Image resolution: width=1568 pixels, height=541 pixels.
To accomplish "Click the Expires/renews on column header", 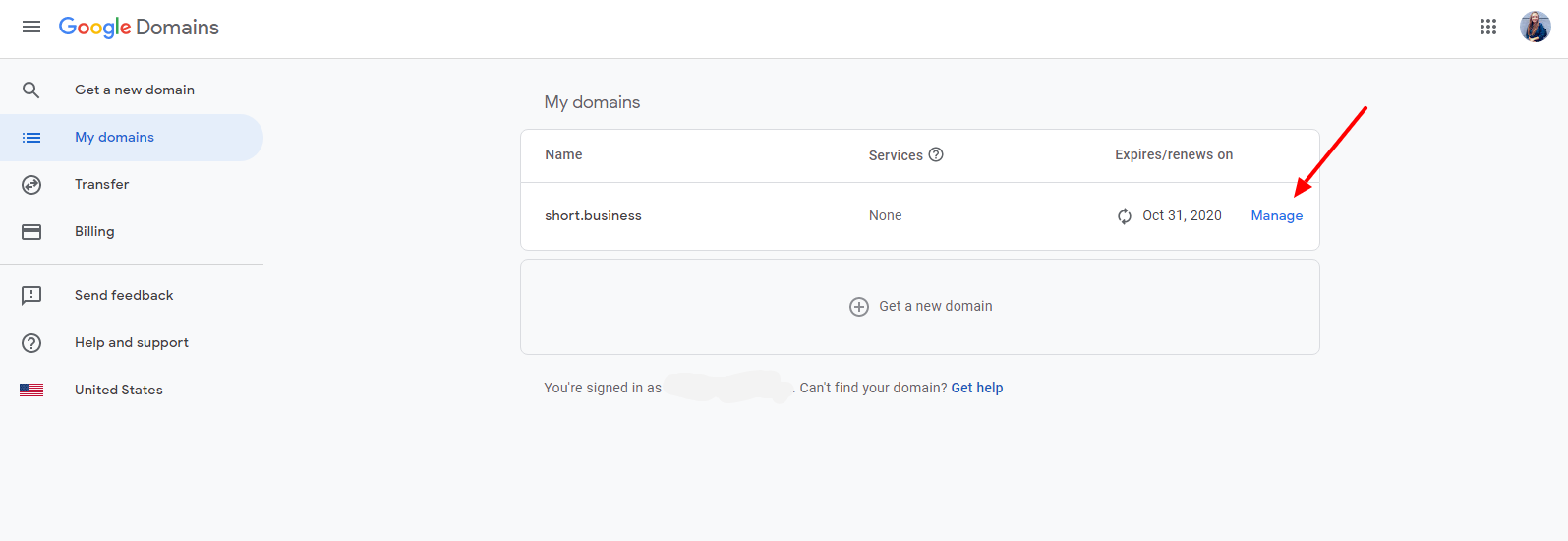I will 1174,154.
